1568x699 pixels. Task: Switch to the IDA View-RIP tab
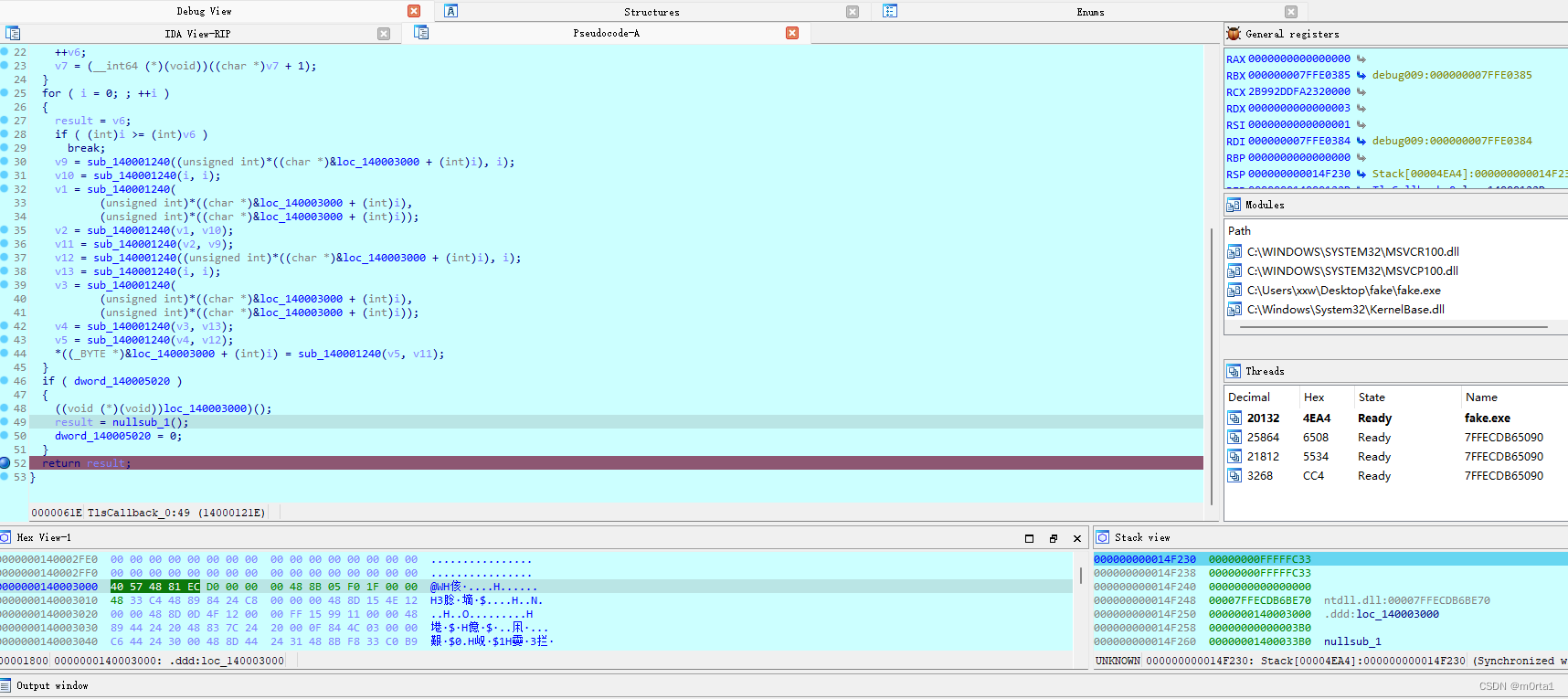pos(197,34)
